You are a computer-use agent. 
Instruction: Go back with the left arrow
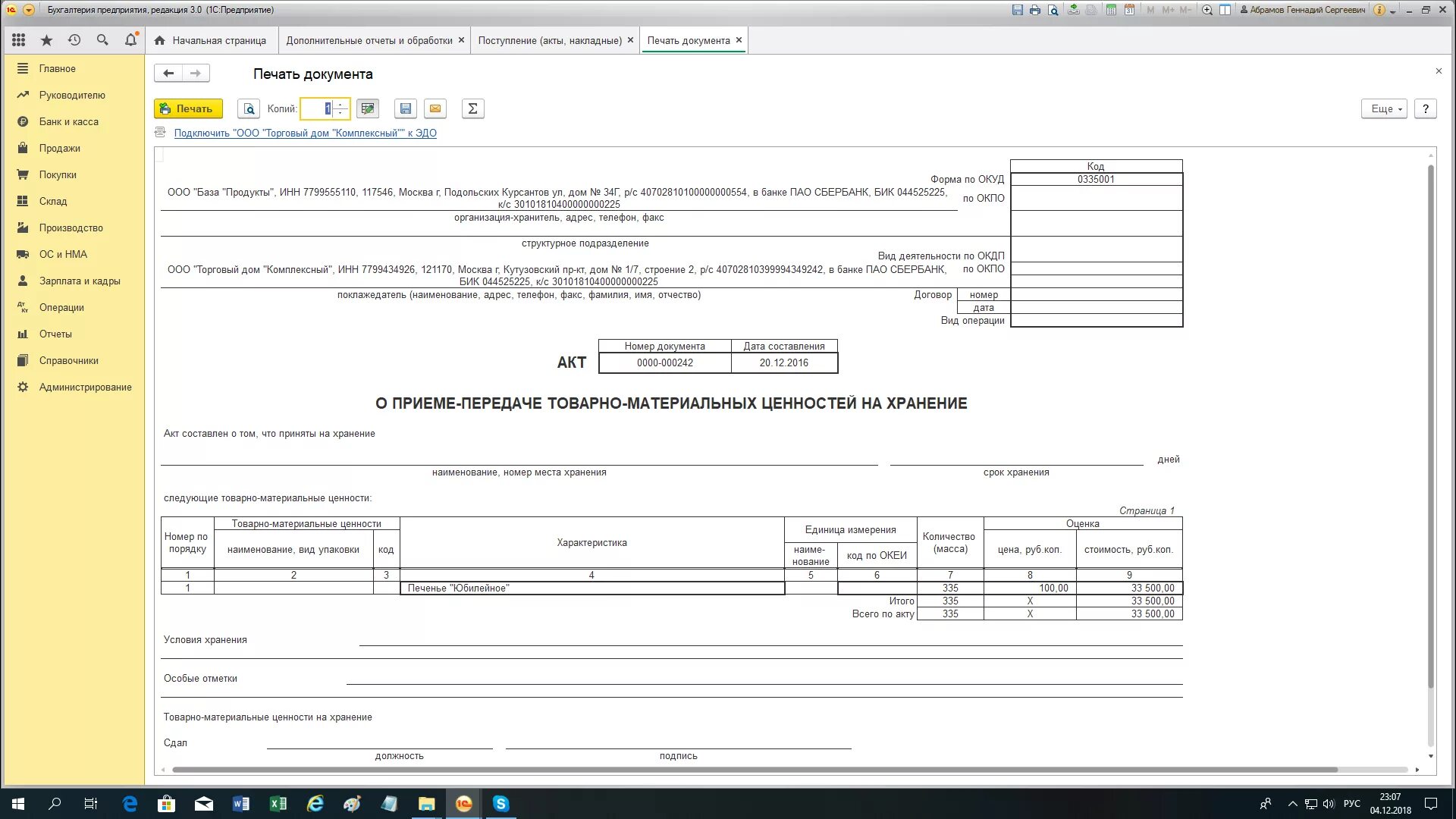[168, 73]
